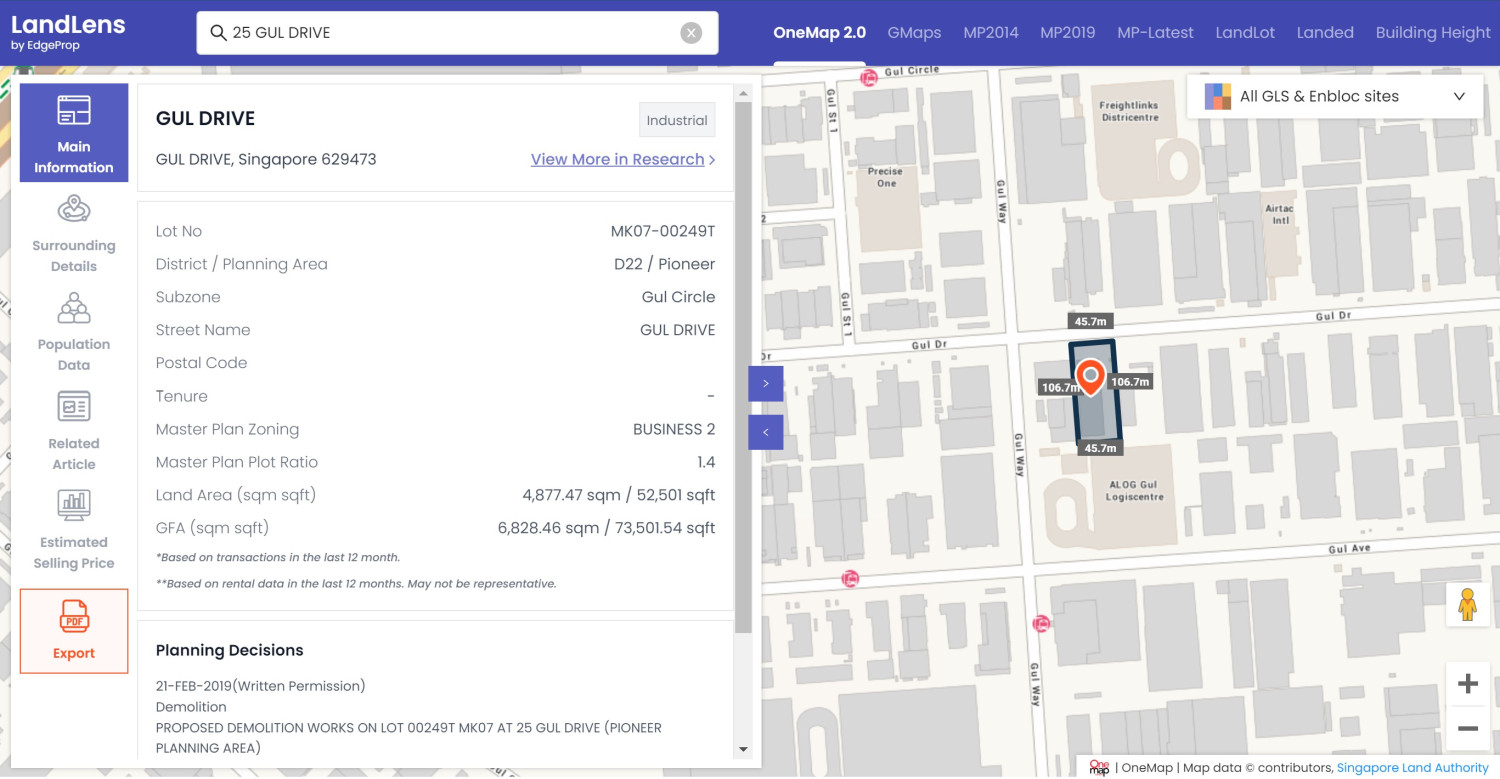The width and height of the screenshot is (1500, 779).
Task: Switch to Building Height layer
Action: [x=1432, y=33]
